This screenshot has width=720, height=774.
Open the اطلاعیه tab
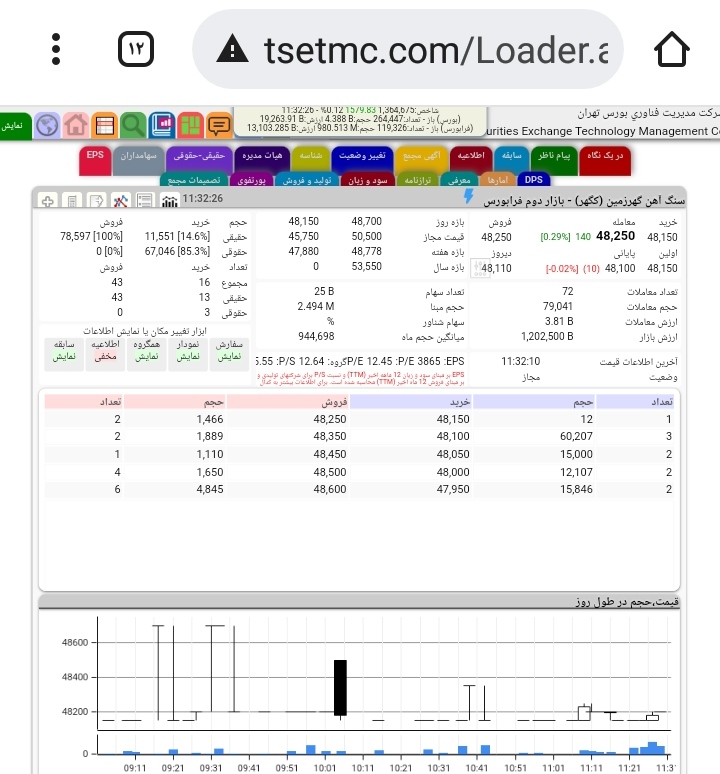point(471,160)
